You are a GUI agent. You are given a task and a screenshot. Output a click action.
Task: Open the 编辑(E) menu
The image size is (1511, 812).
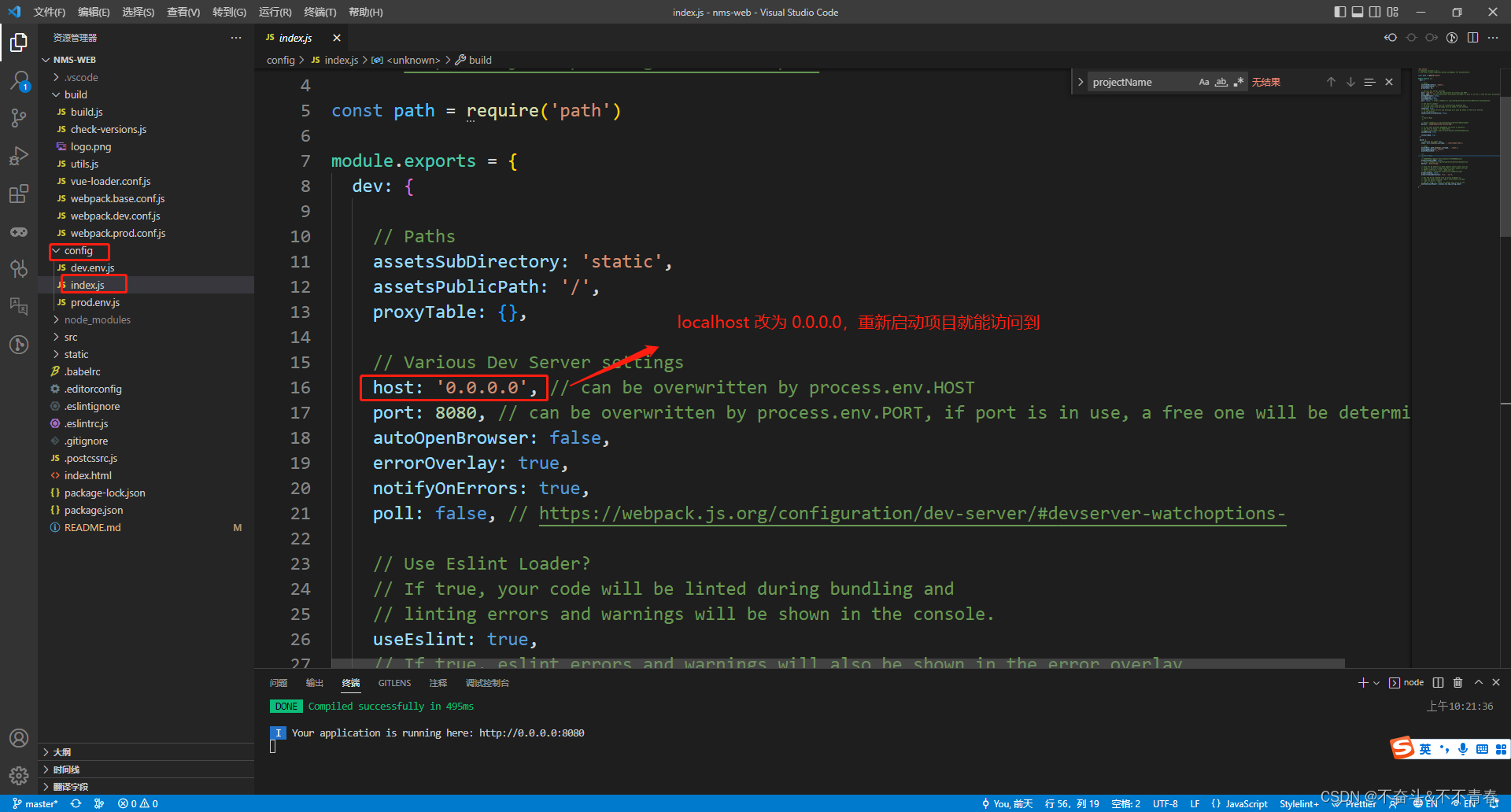click(94, 12)
